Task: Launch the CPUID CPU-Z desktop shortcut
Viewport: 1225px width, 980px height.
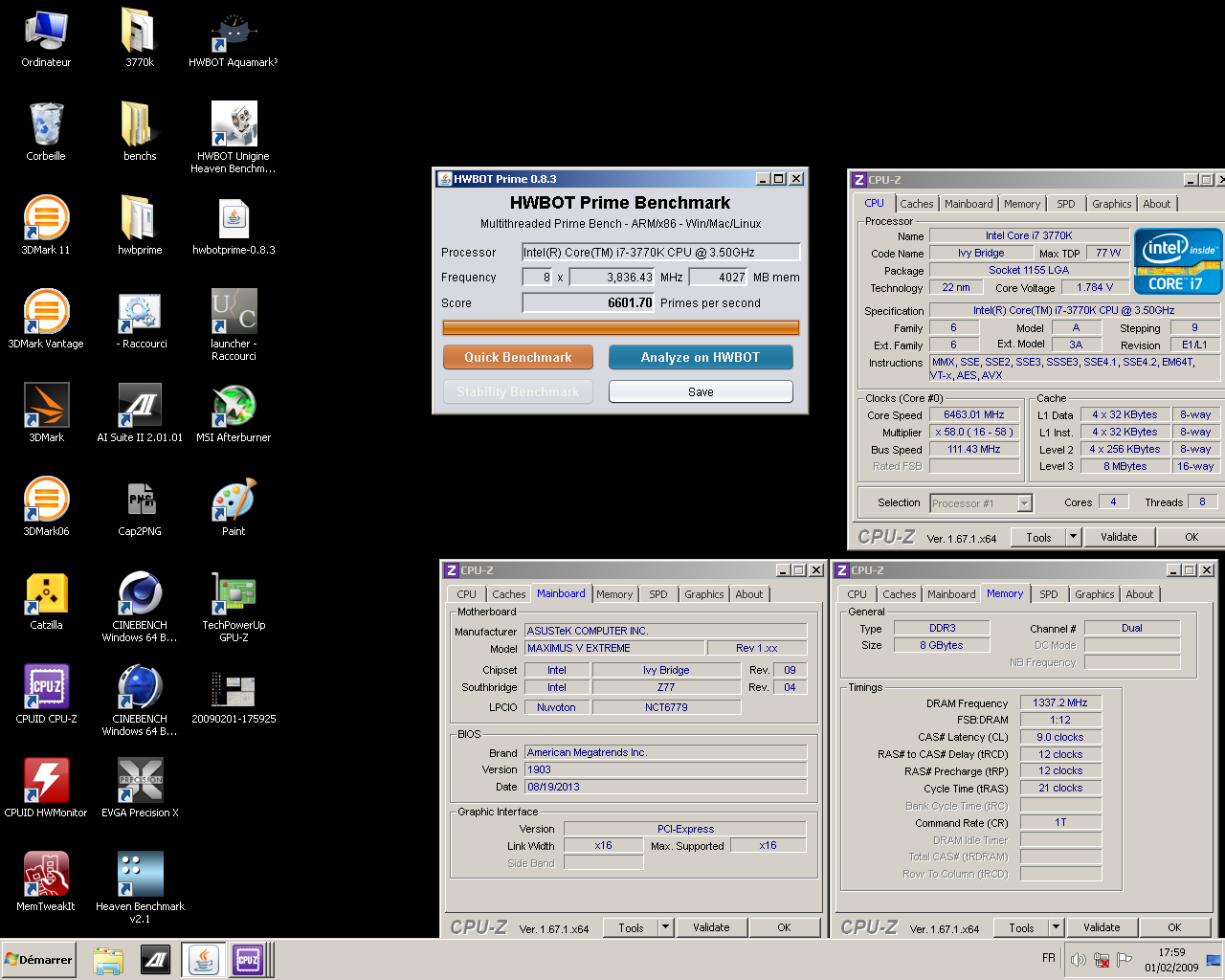Action: [x=46, y=695]
